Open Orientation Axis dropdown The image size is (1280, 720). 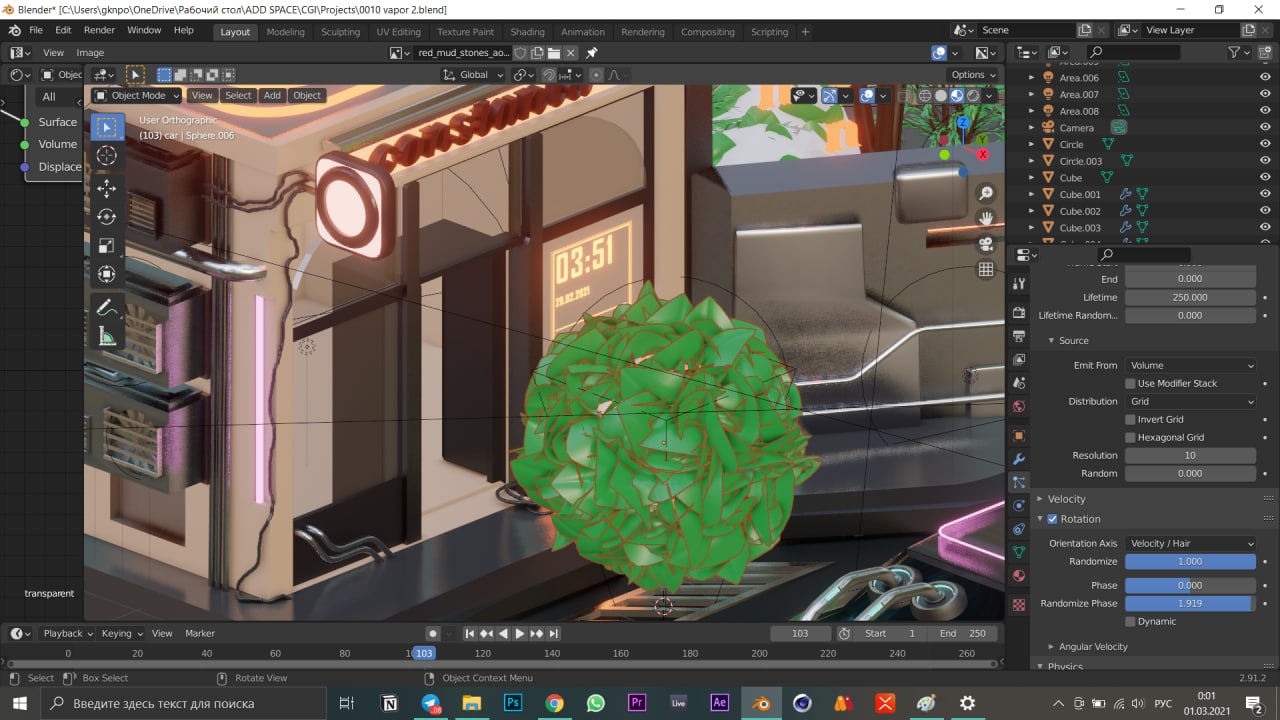click(1190, 543)
